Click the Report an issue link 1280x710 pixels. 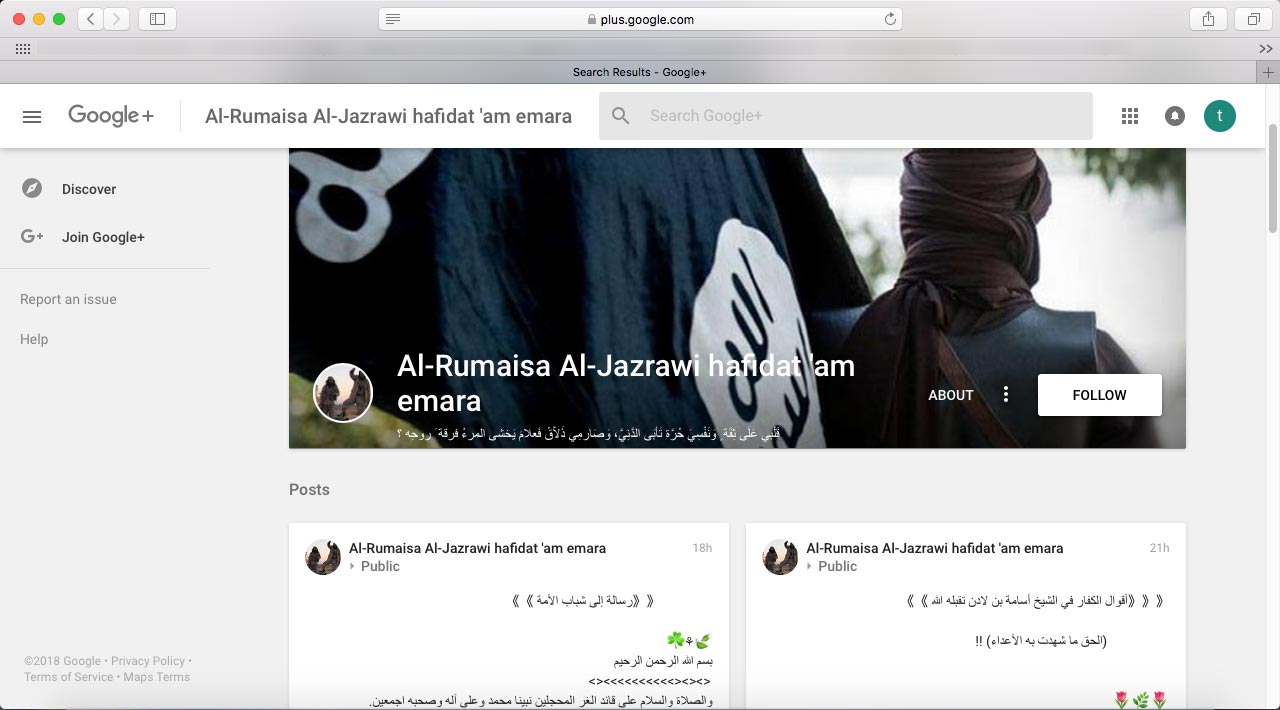(68, 299)
